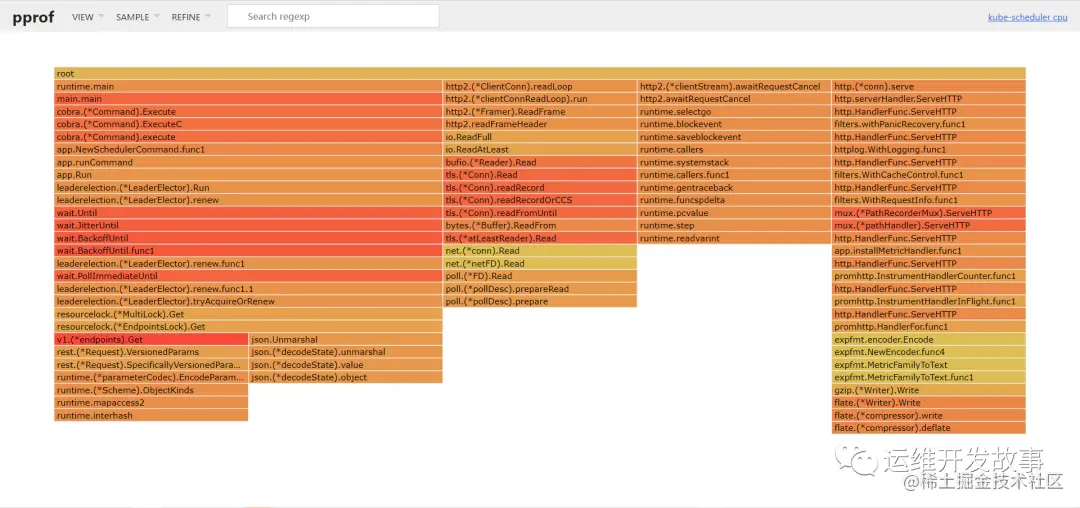
Task: Select wait.PollImmediateUntil frame
Action: click(x=248, y=276)
